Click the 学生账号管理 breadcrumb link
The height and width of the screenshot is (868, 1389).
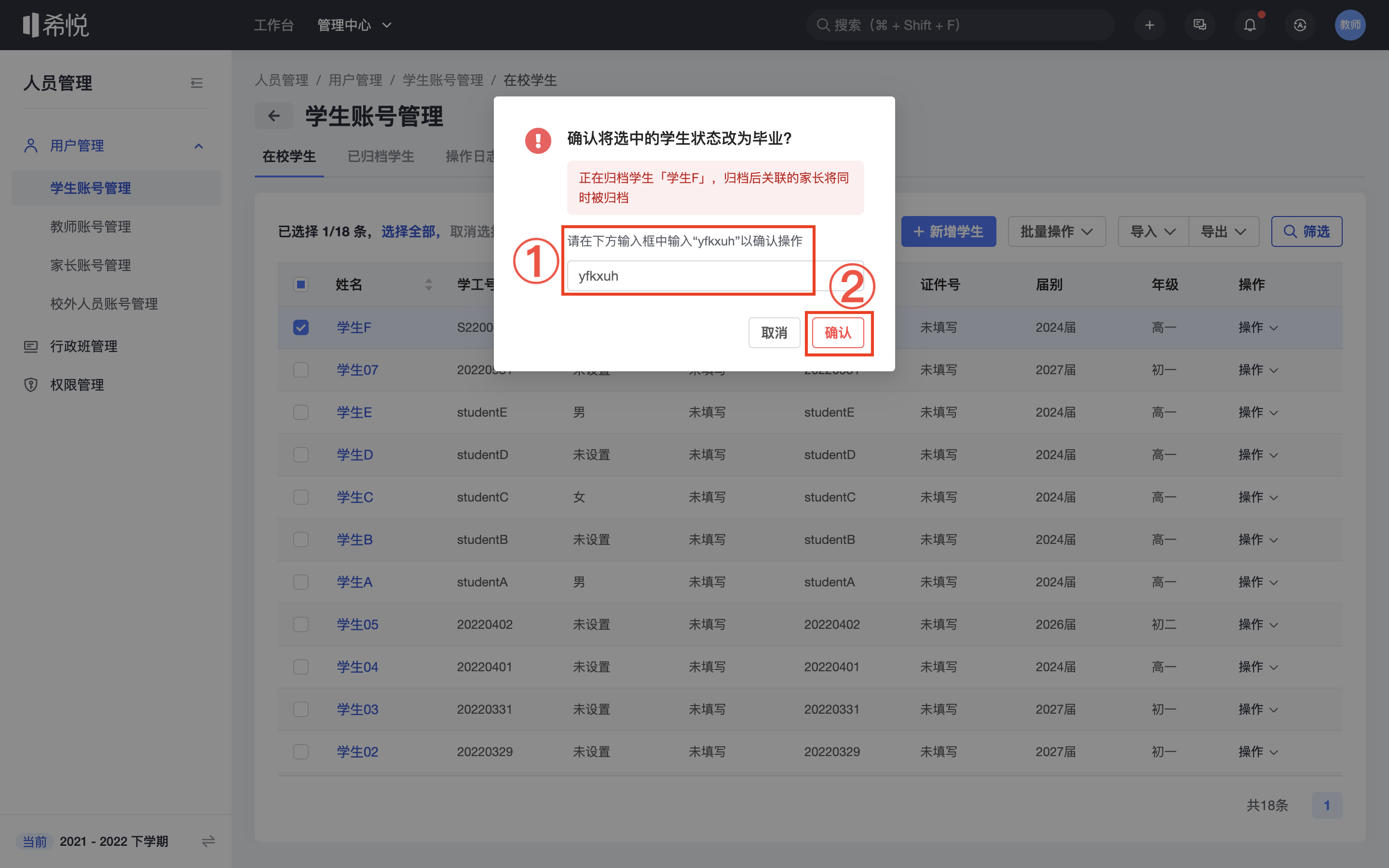[443, 80]
